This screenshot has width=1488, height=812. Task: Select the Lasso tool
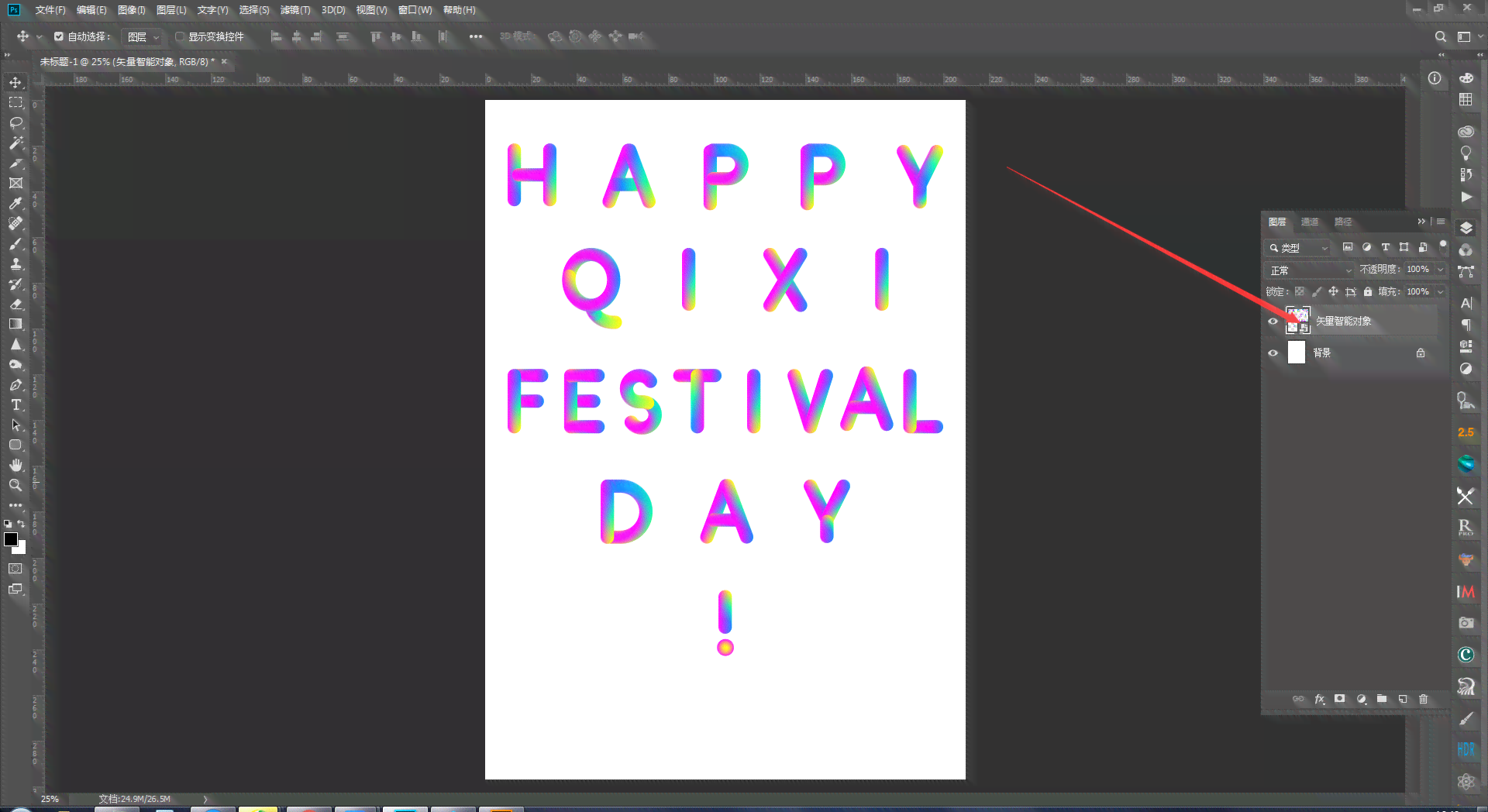(x=15, y=122)
